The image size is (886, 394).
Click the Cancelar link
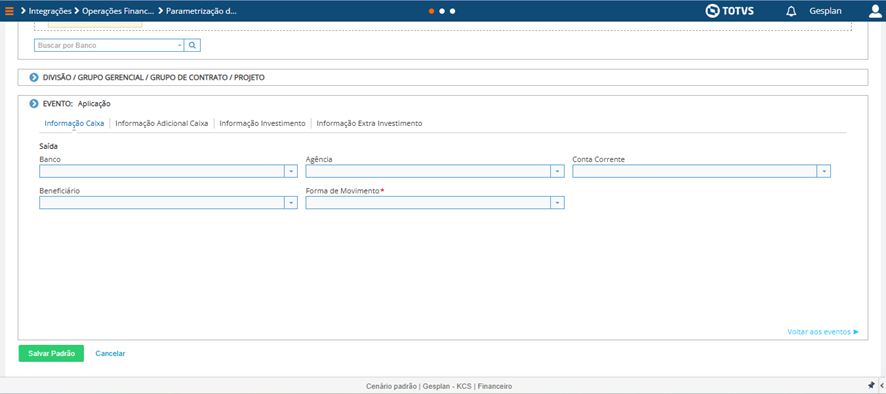[110, 353]
